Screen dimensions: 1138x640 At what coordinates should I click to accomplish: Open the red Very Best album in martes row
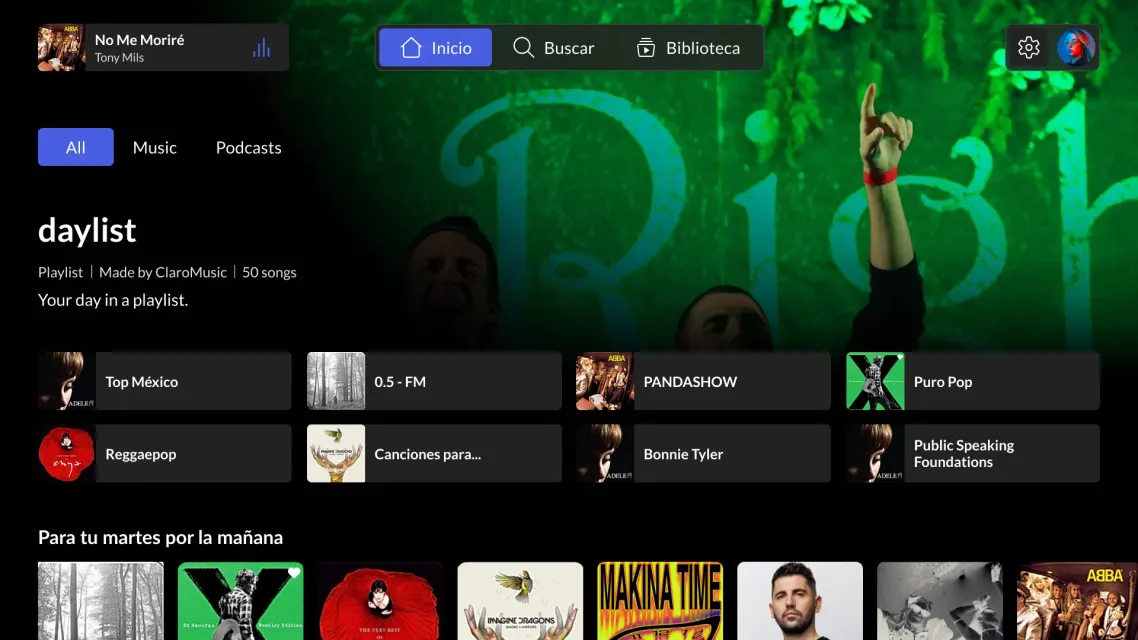(x=380, y=601)
